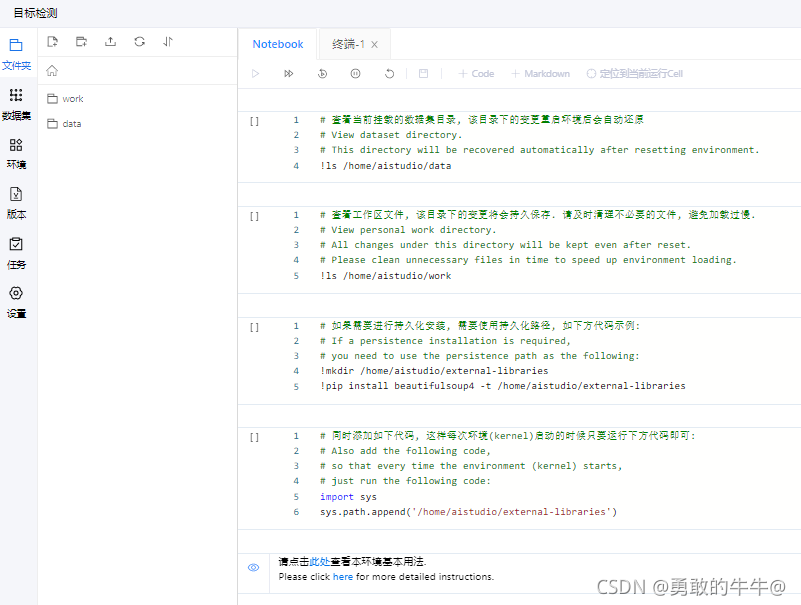Viewport: 801px width, 605px height.
Task: Follow the 此处 link in the markdown cell
Action: tap(320, 562)
